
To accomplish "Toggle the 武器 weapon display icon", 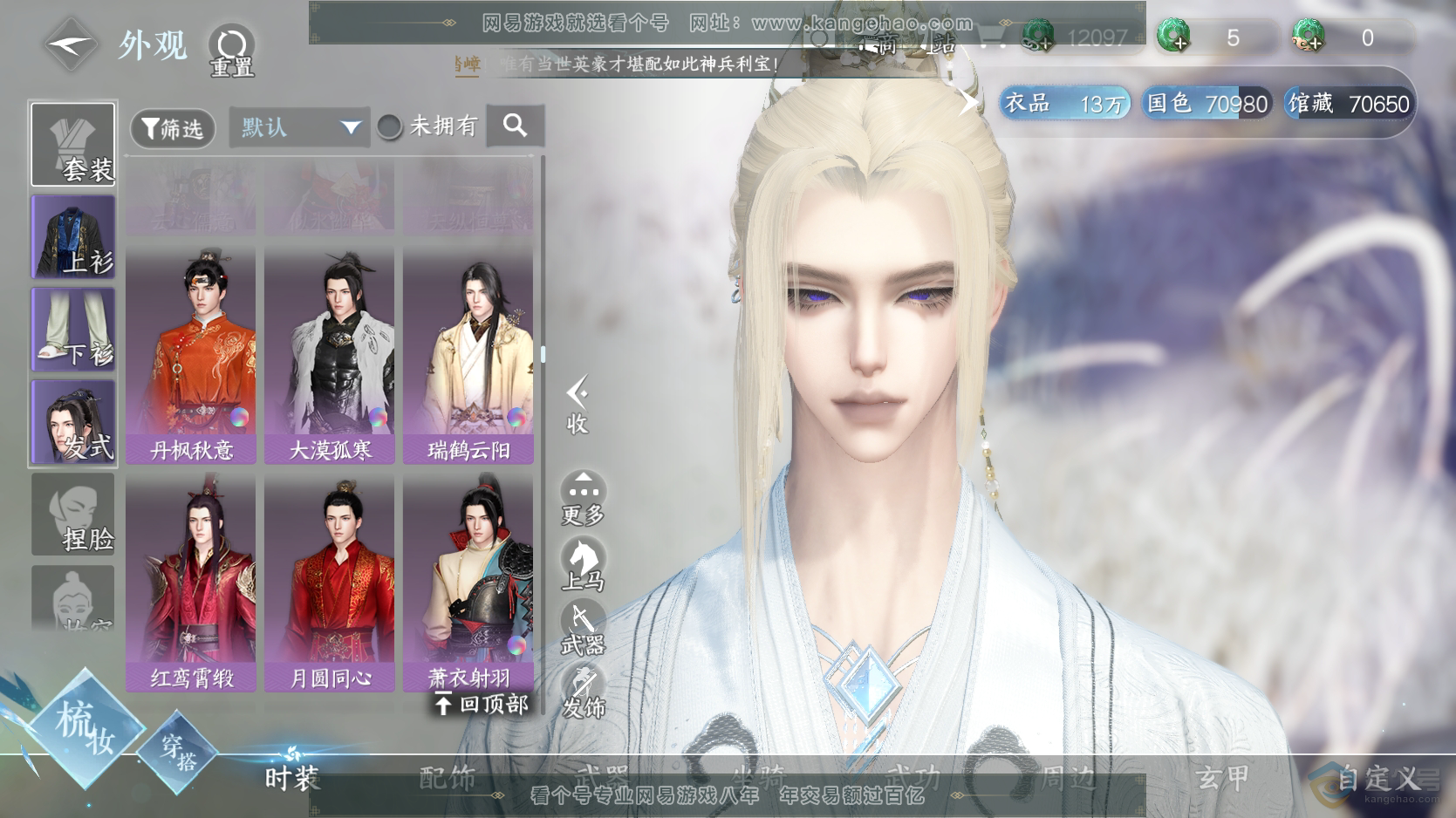I will pos(583,630).
